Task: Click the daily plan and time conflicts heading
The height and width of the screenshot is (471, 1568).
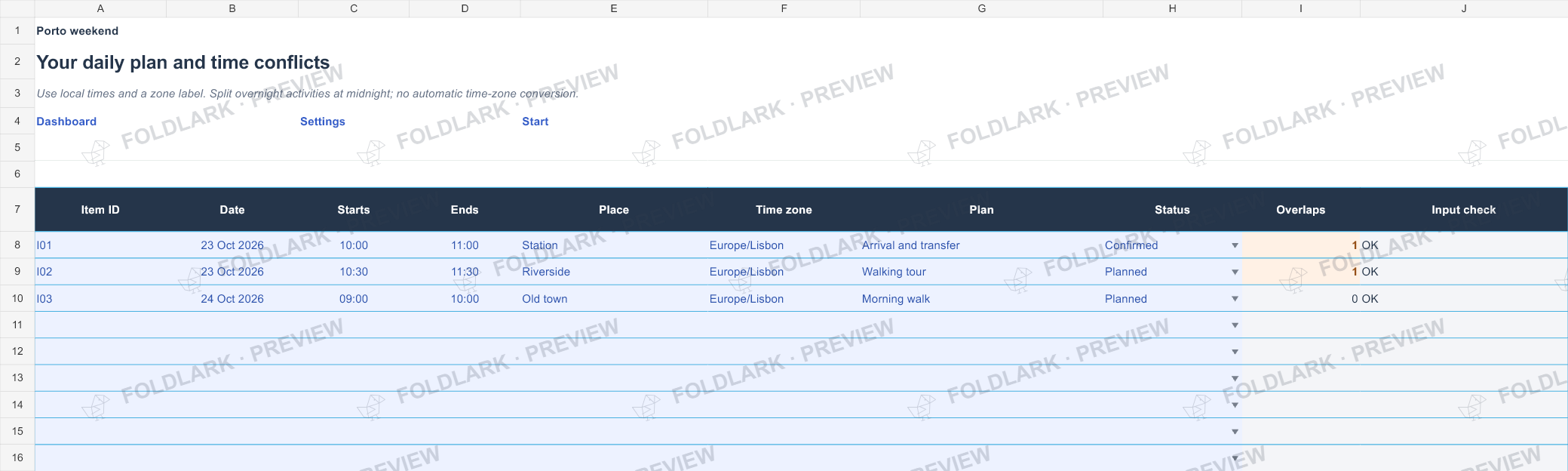Action: point(183,62)
